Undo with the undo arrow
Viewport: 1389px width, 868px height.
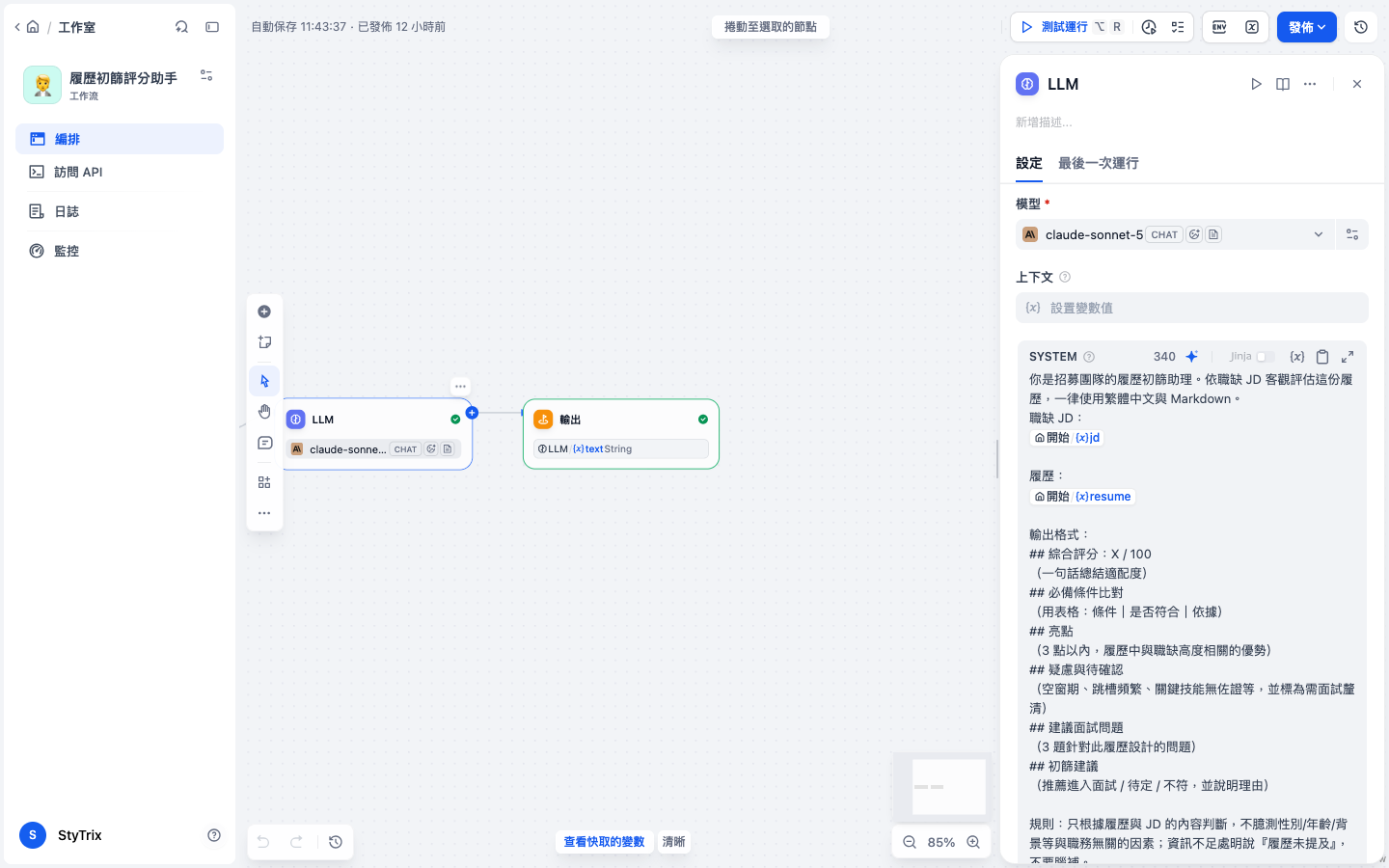pyautogui.click(x=263, y=842)
